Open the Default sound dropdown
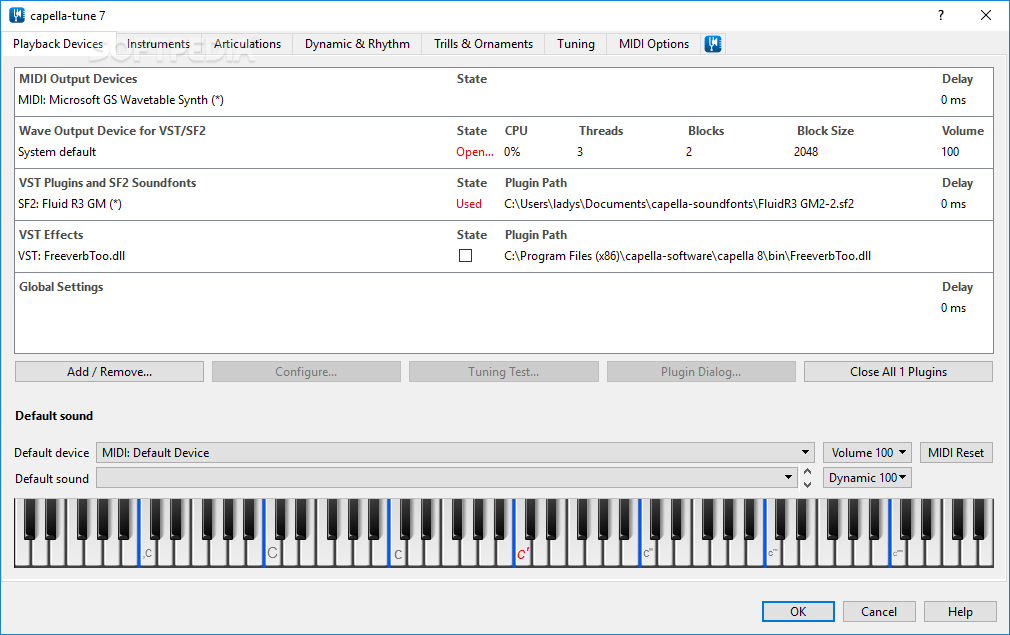Image resolution: width=1010 pixels, height=635 pixels. coord(787,477)
